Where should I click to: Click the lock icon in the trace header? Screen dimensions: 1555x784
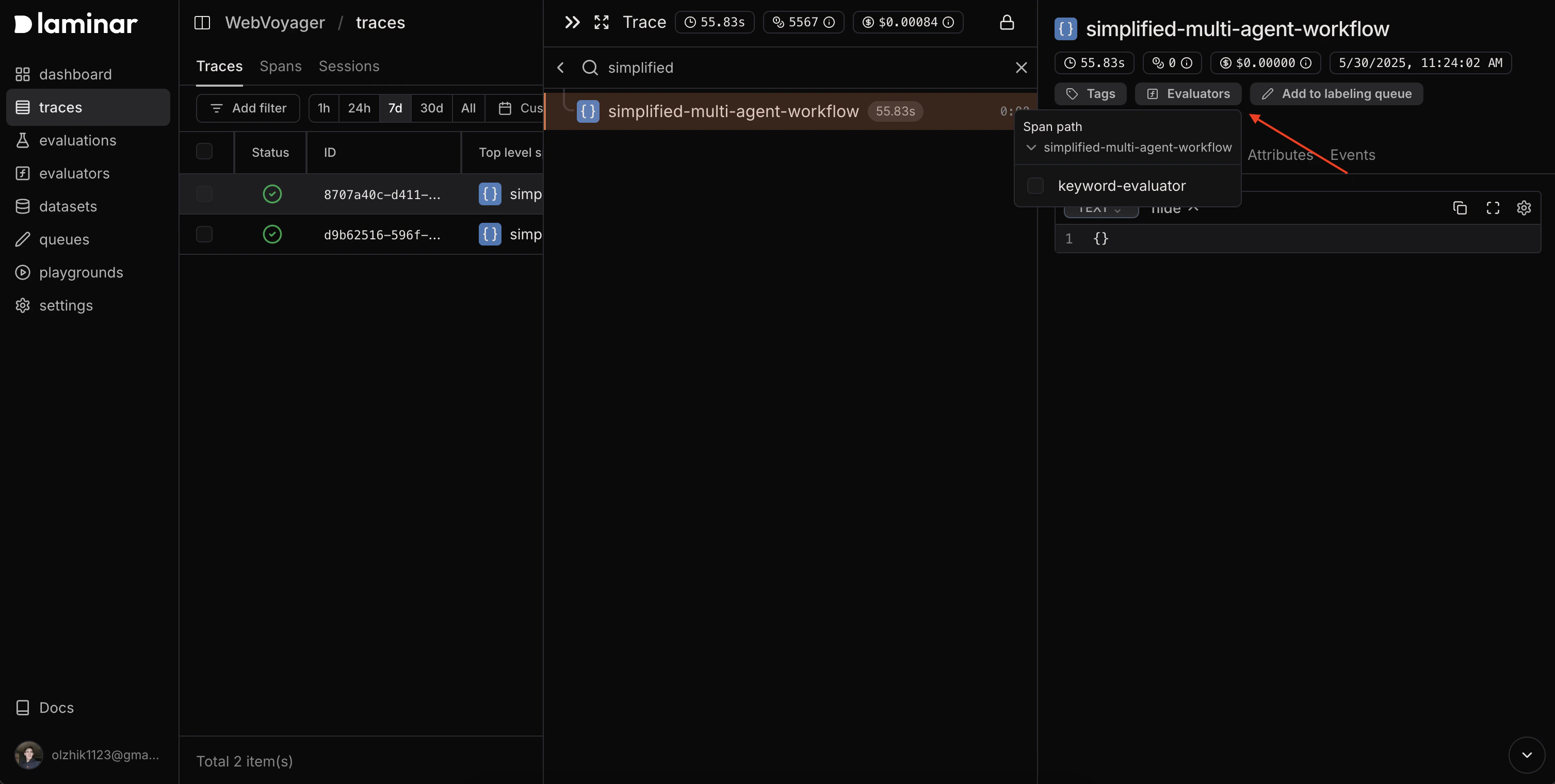(1007, 22)
